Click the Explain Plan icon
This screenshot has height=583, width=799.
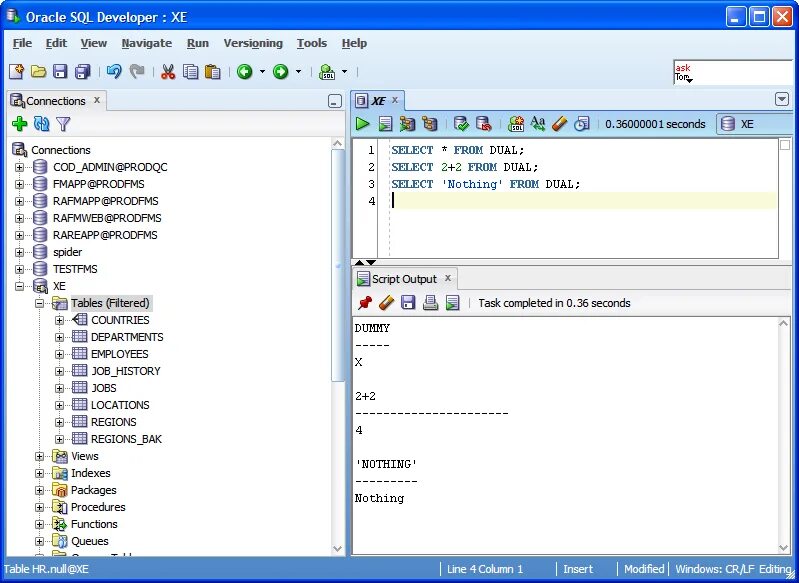tap(430, 124)
